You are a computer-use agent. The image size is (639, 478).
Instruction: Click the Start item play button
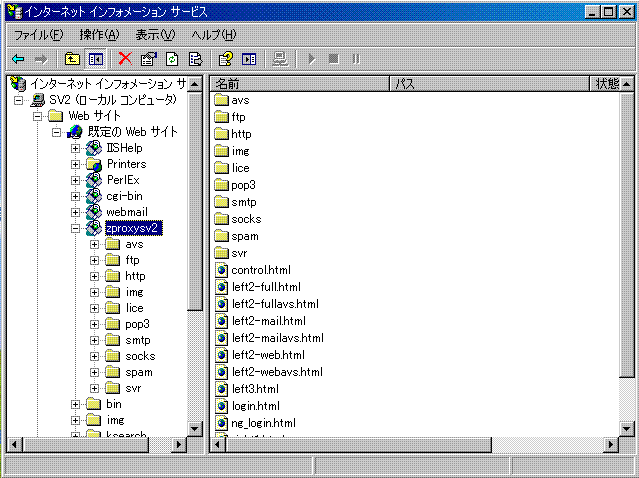312,59
